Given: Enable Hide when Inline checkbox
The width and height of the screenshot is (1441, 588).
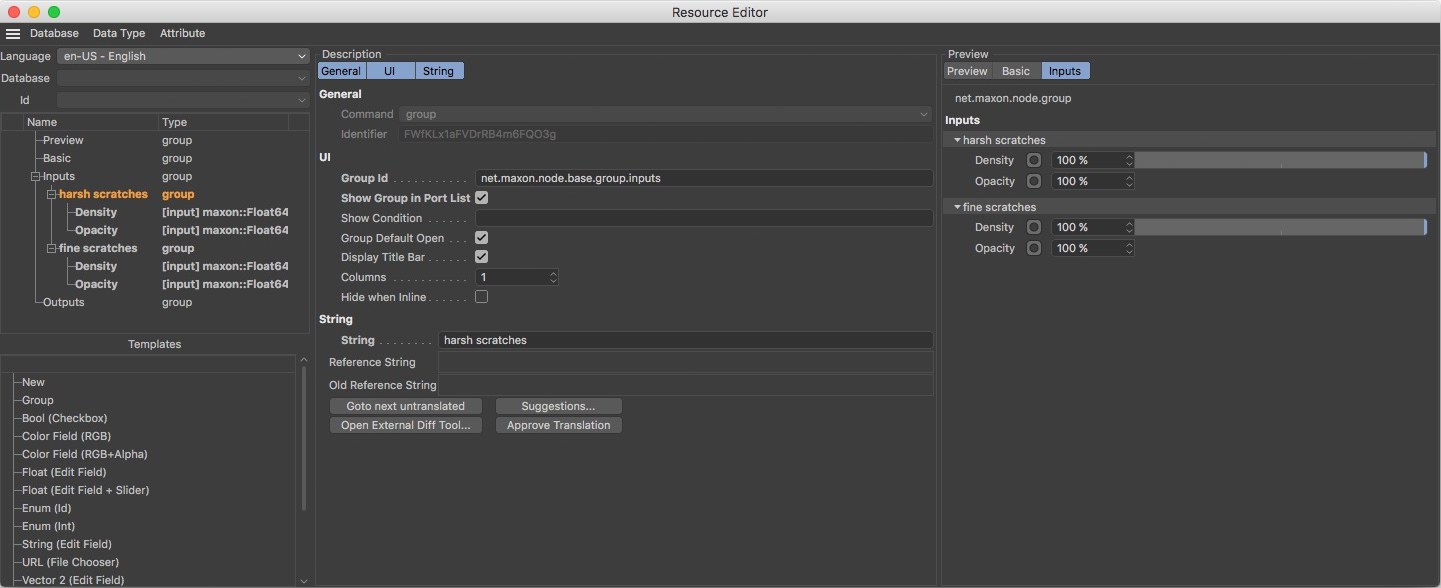Looking at the screenshot, I should point(481,297).
